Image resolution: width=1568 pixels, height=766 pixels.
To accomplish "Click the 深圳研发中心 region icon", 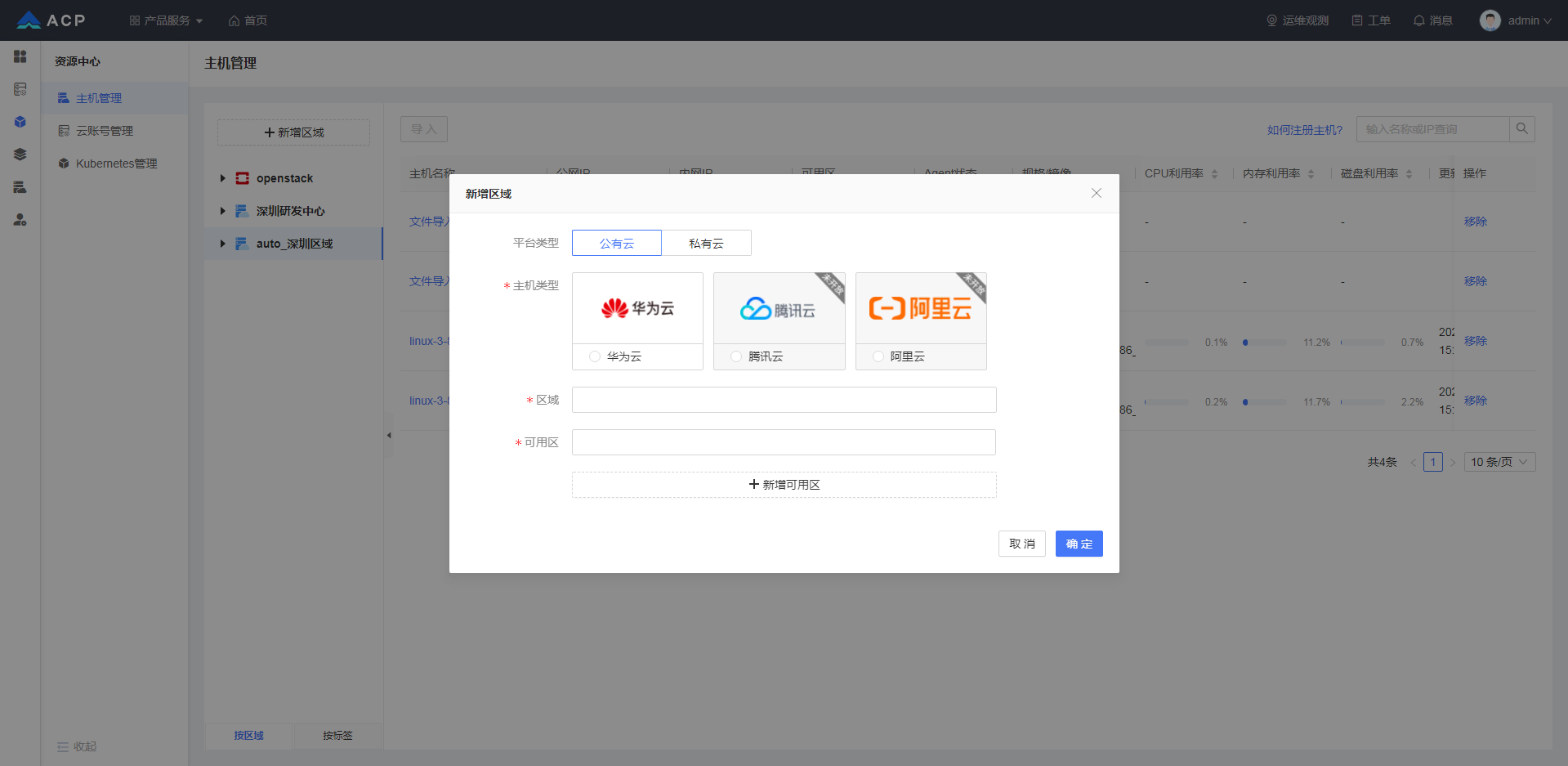I will [x=243, y=211].
